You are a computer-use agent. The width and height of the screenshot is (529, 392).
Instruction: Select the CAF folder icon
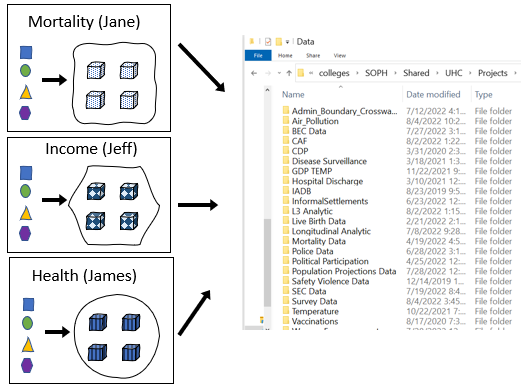(x=286, y=140)
